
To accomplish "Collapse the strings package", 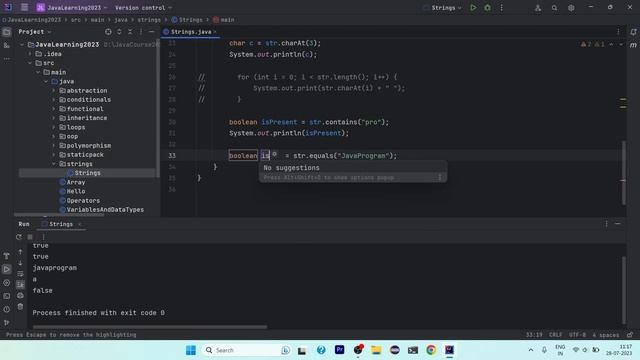I will [x=53, y=164].
